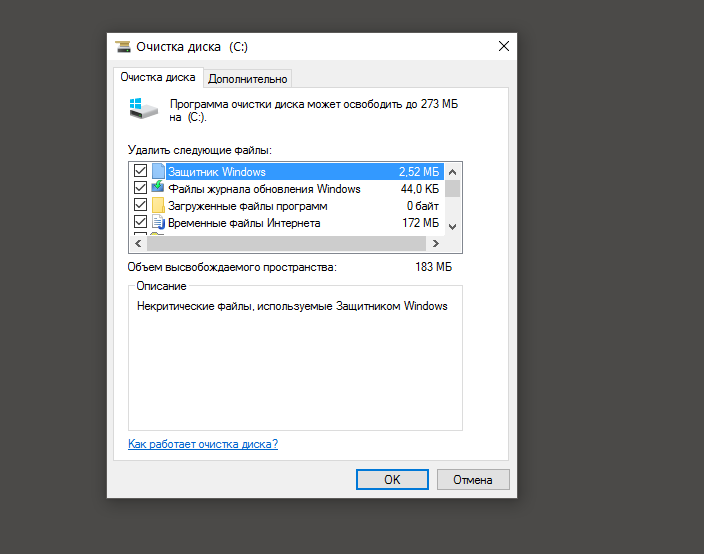Image resolution: width=704 pixels, height=554 pixels.
Task: Close the Очистка диска dialog
Action: tap(504, 46)
